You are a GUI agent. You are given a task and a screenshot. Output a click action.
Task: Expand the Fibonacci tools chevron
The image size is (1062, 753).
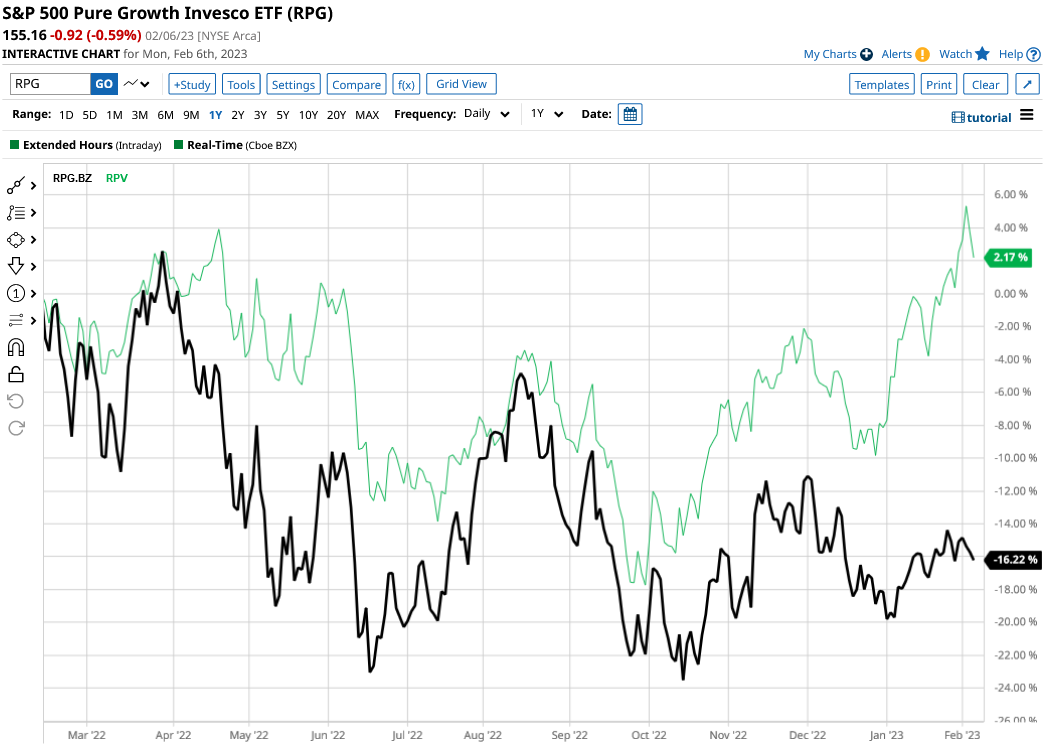[x=33, y=213]
